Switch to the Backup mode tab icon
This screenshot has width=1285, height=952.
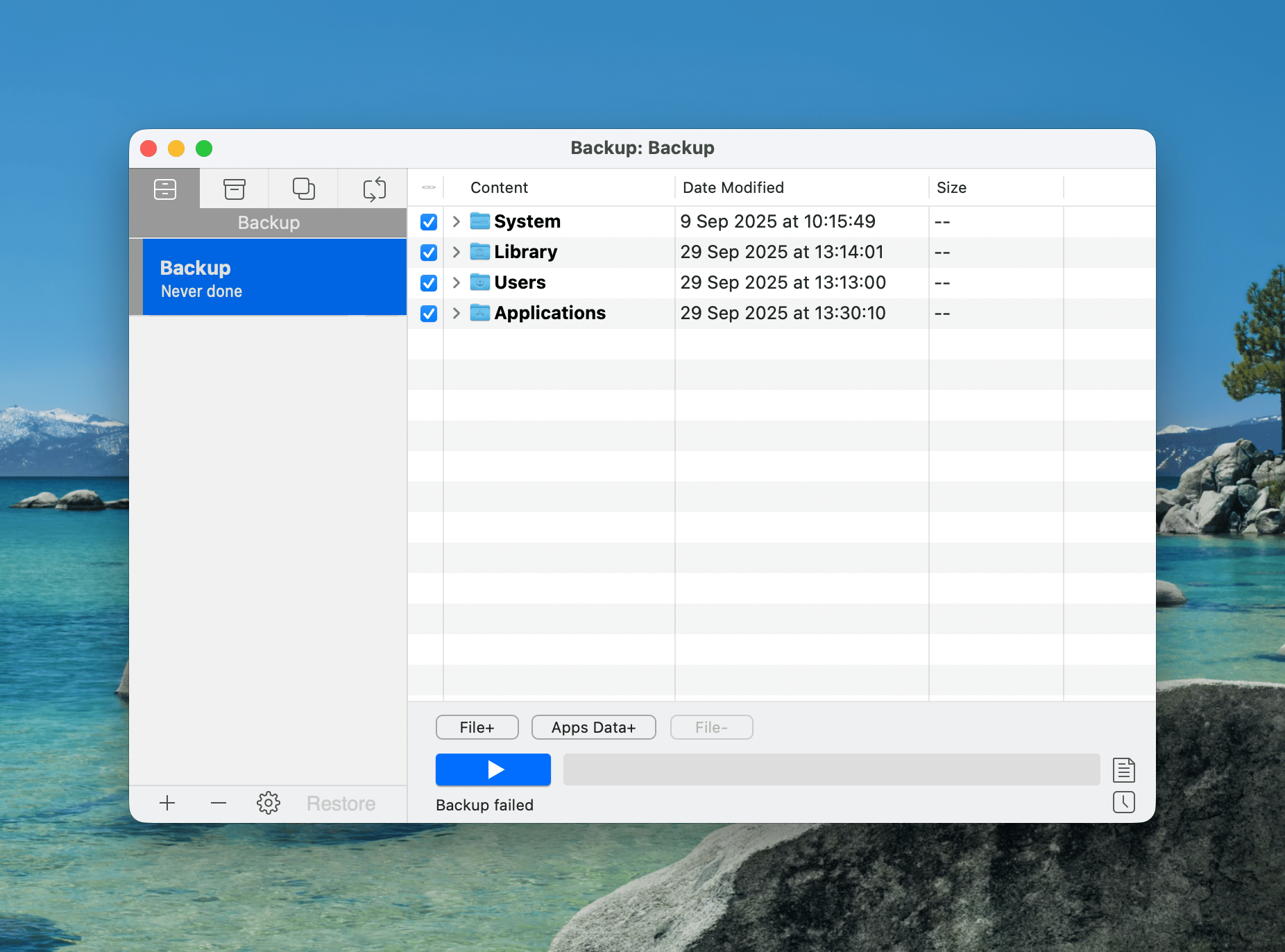(165, 189)
